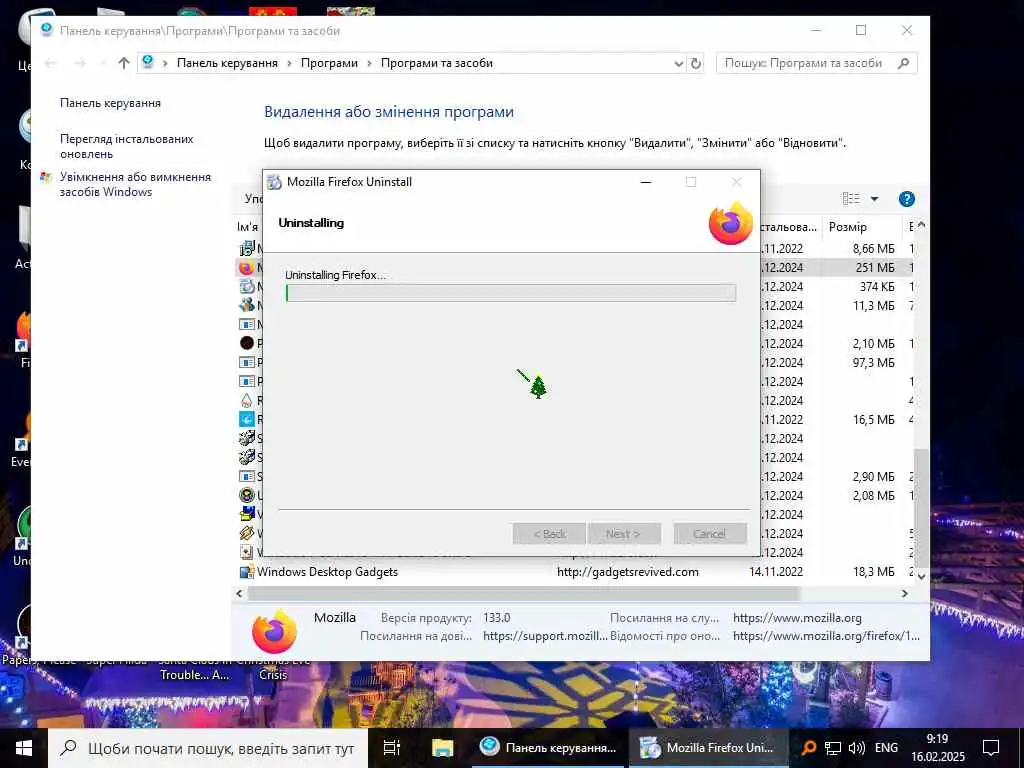Click the installer icon in dialog title bar
Viewport: 1024px width, 768px height.
coord(275,182)
